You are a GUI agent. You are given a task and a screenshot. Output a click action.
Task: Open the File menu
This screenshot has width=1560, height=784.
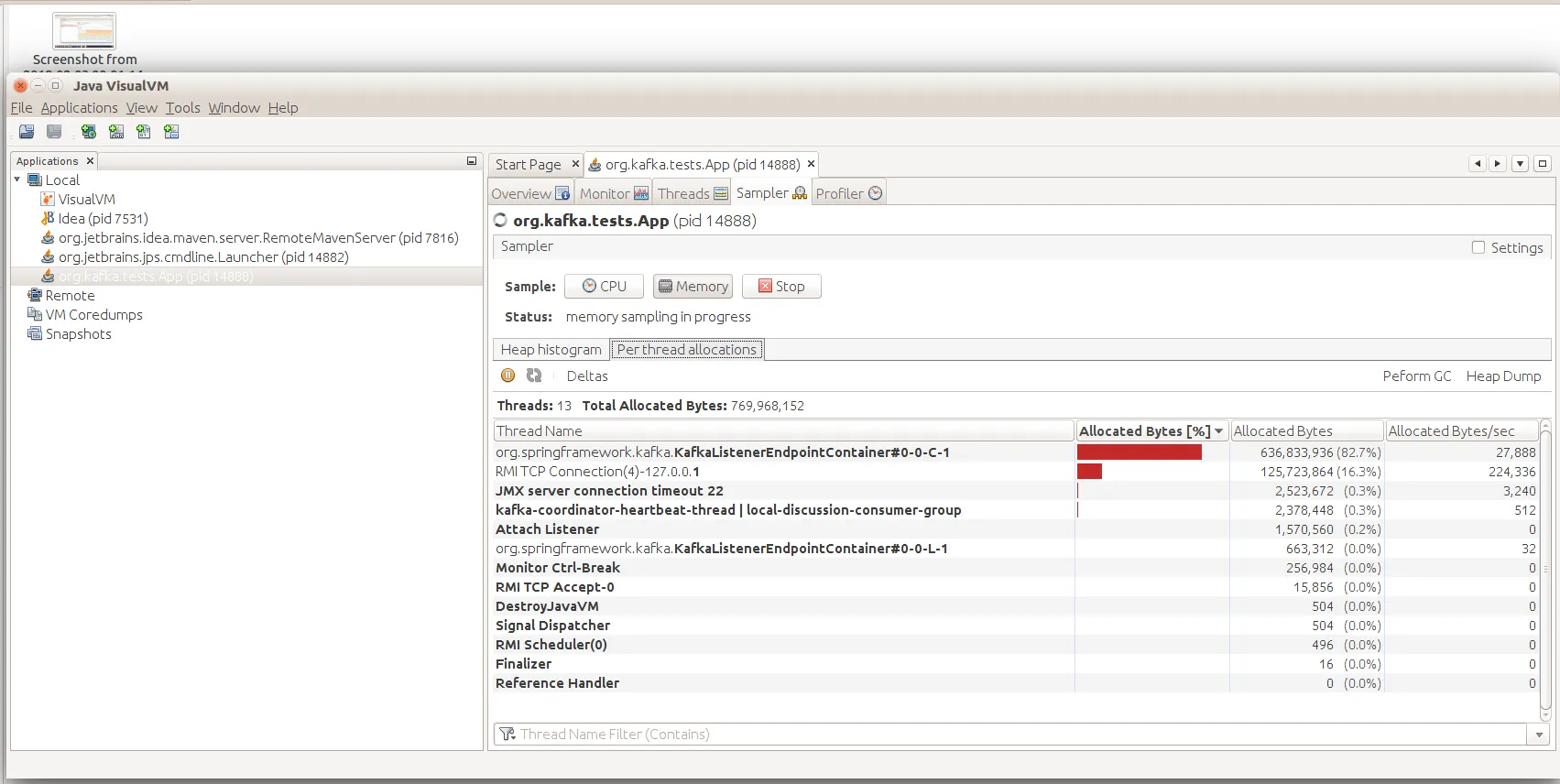(x=21, y=108)
